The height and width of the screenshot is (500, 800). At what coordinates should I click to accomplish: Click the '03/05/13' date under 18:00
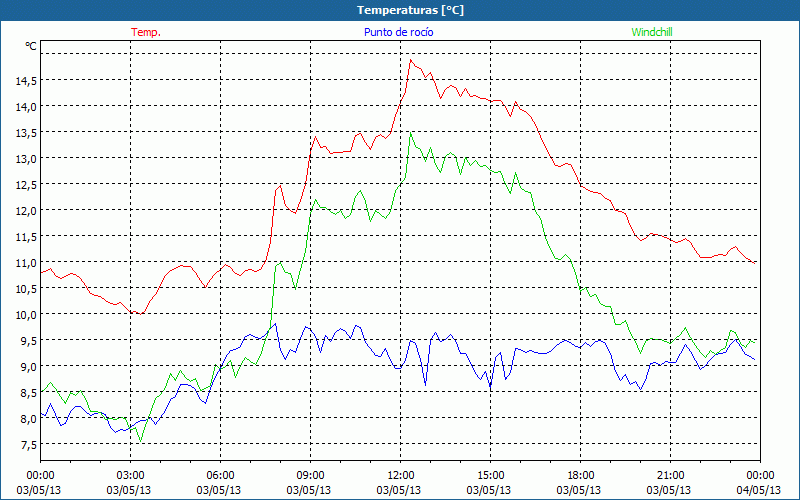[x=579, y=490]
